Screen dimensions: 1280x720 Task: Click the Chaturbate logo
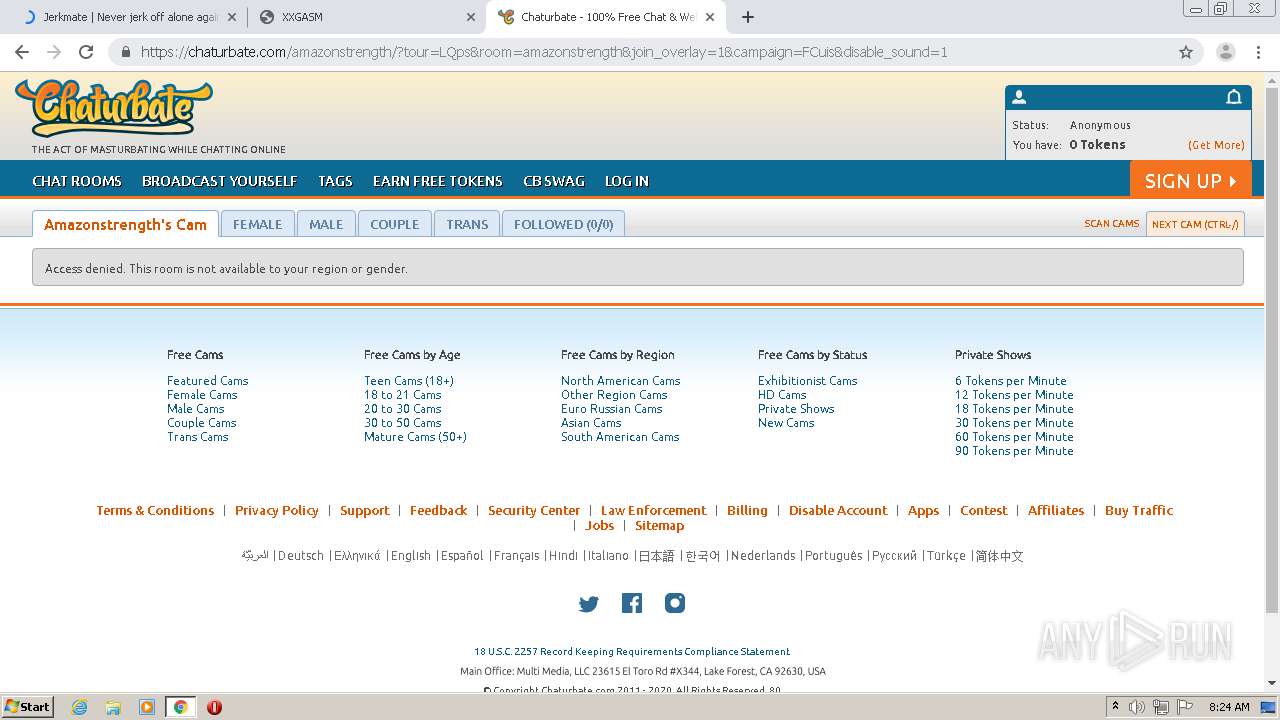[x=114, y=108]
